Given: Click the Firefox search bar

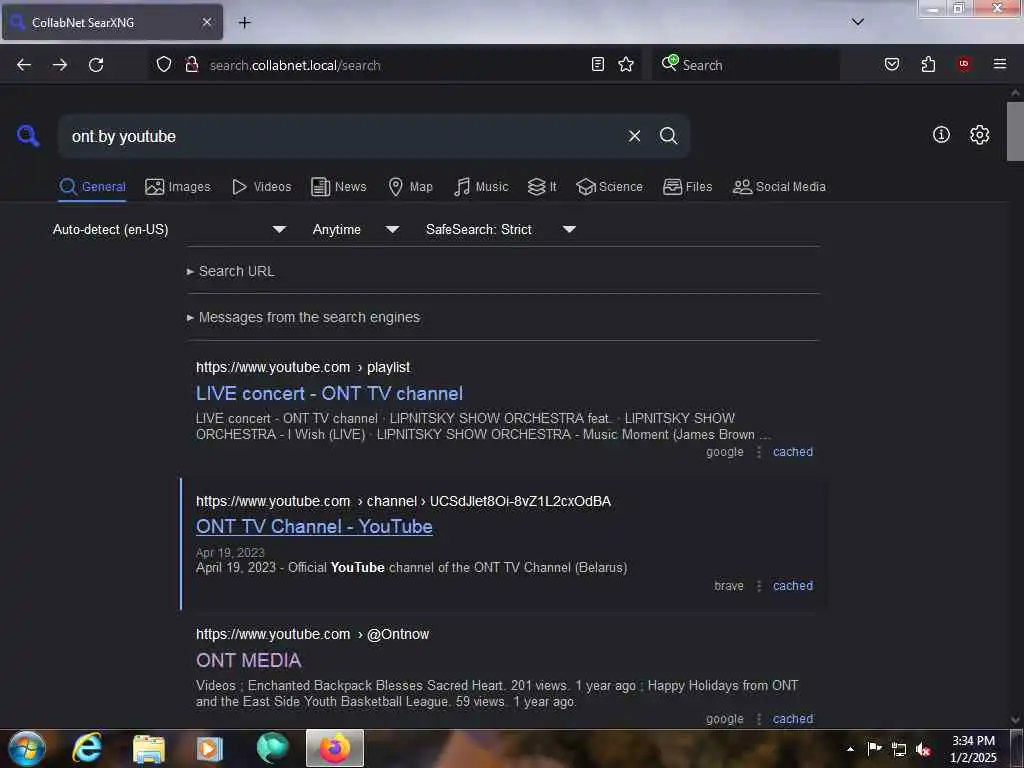Looking at the screenshot, I should [x=746, y=65].
